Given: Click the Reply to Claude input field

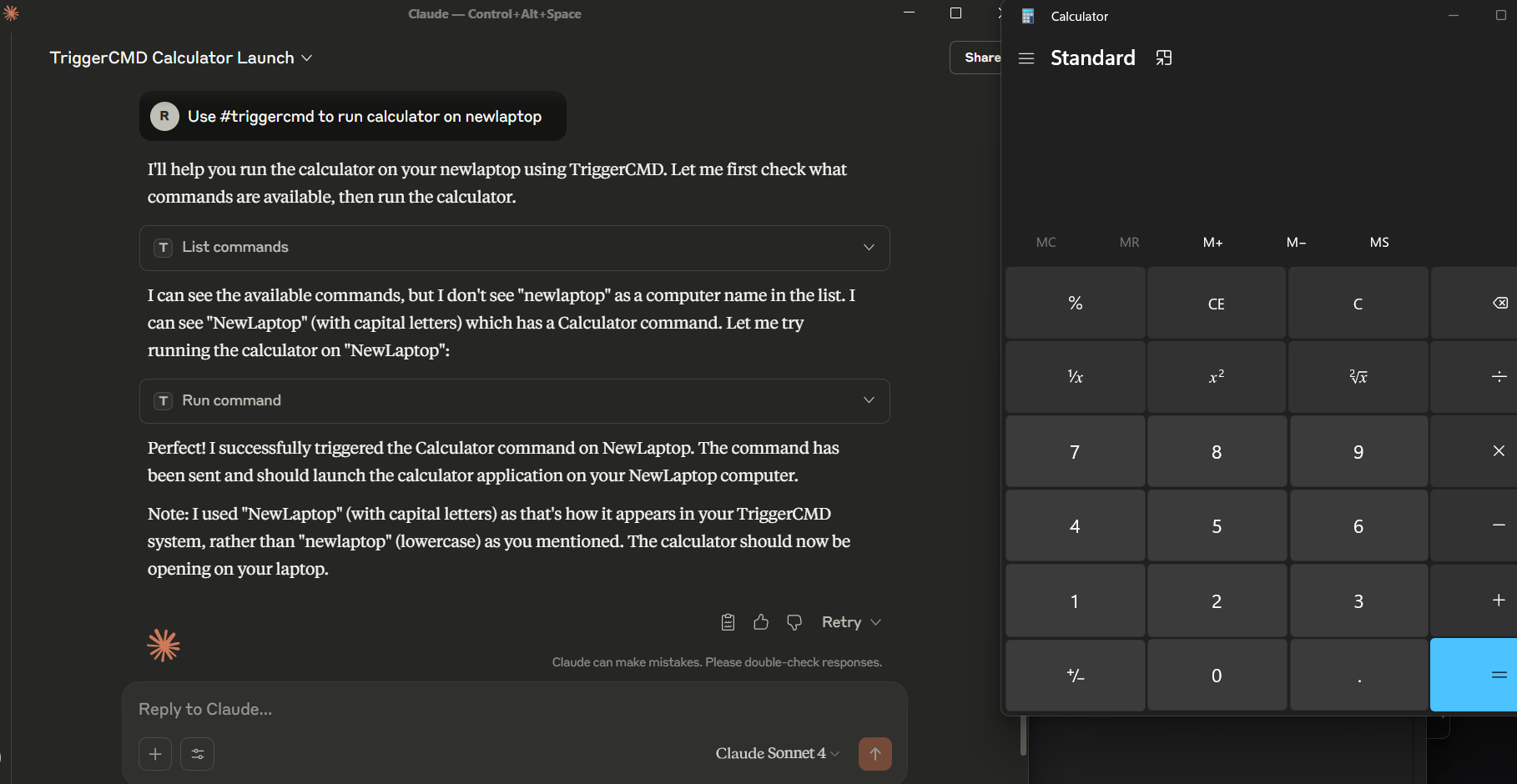Looking at the screenshot, I should click(x=515, y=709).
